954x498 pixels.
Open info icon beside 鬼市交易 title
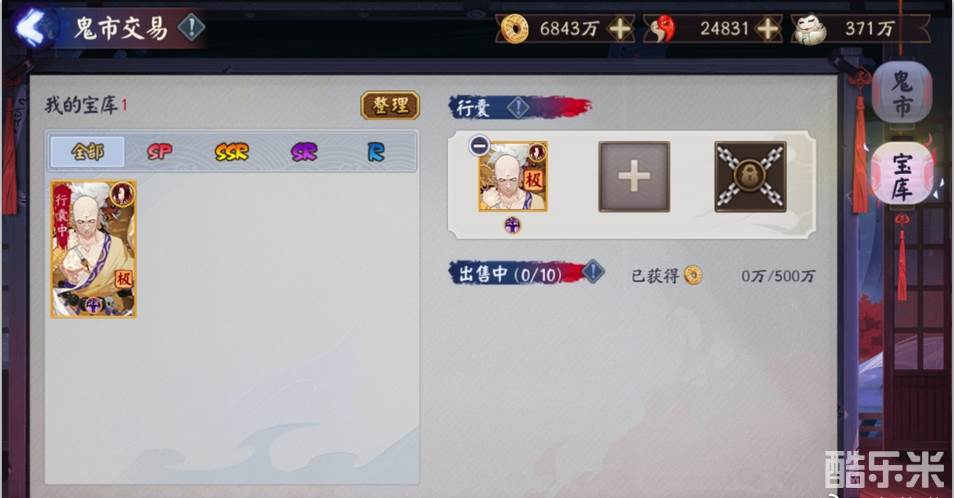point(192,27)
